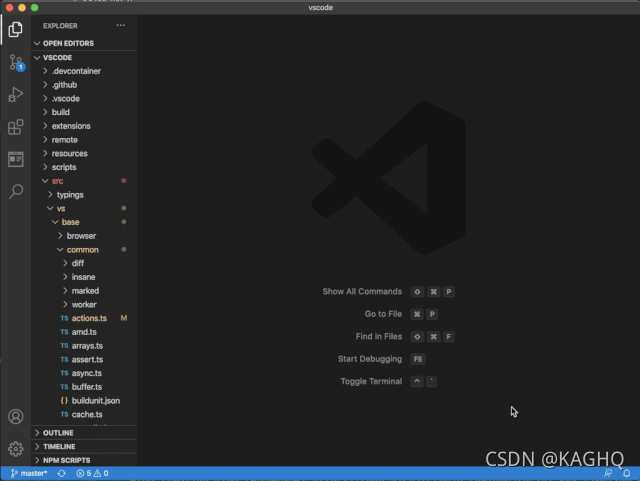Collapse the common folder
Viewport: 640px width, 481px height.
(84, 249)
